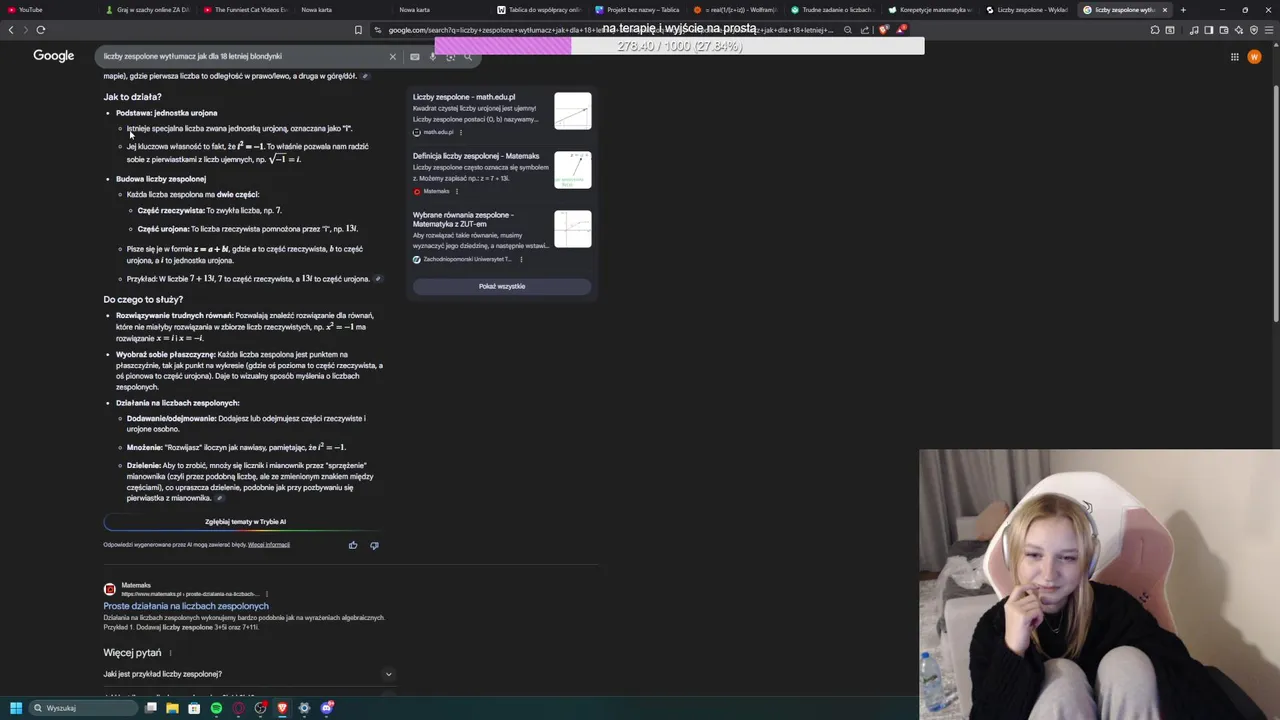This screenshot has width=1280, height=720.
Task: Open Discord from the taskbar
Action: coord(327,708)
